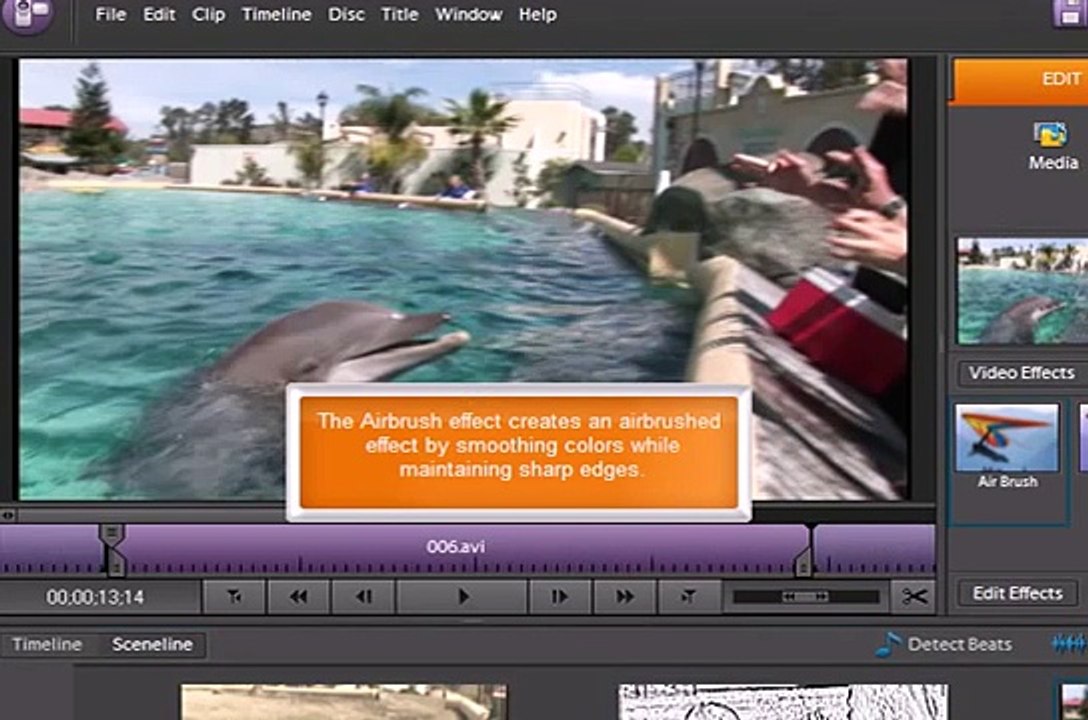Open the Help menu
Image resolution: width=1088 pixels, height=720 pixels.
click(x=538, y=14)
